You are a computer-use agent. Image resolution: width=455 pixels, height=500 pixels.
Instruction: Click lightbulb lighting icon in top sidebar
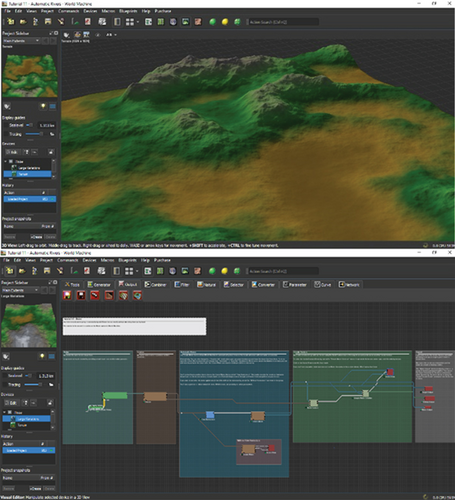click(x=43, y=106)
